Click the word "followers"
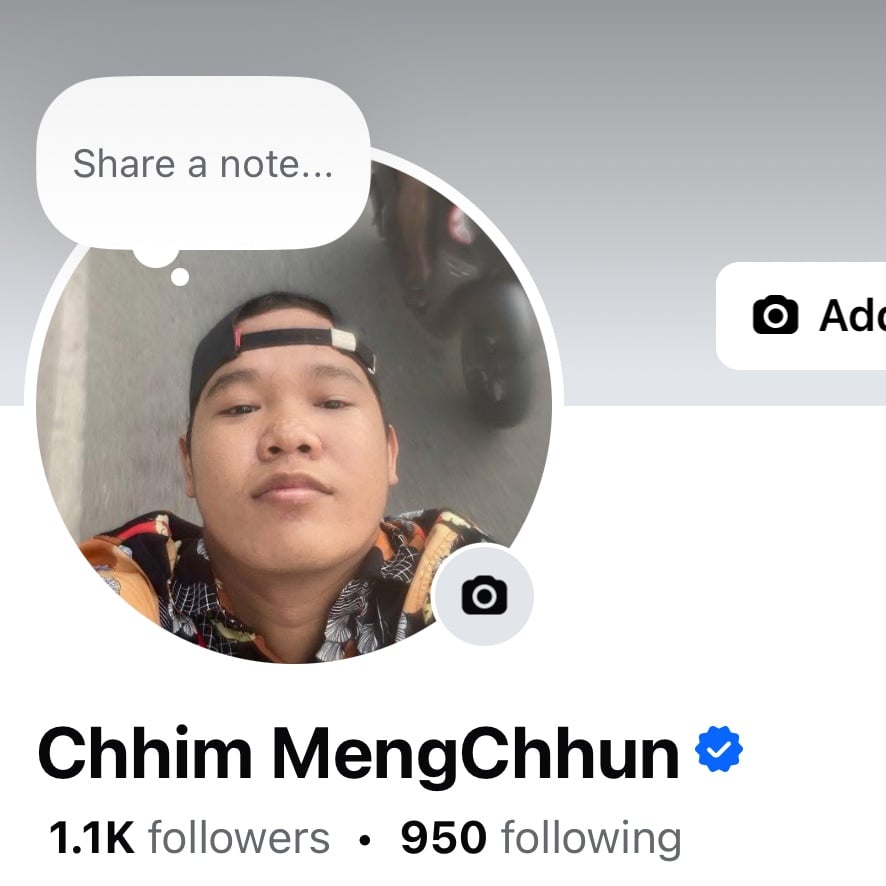886x886 pixels. tap(239, 837)
